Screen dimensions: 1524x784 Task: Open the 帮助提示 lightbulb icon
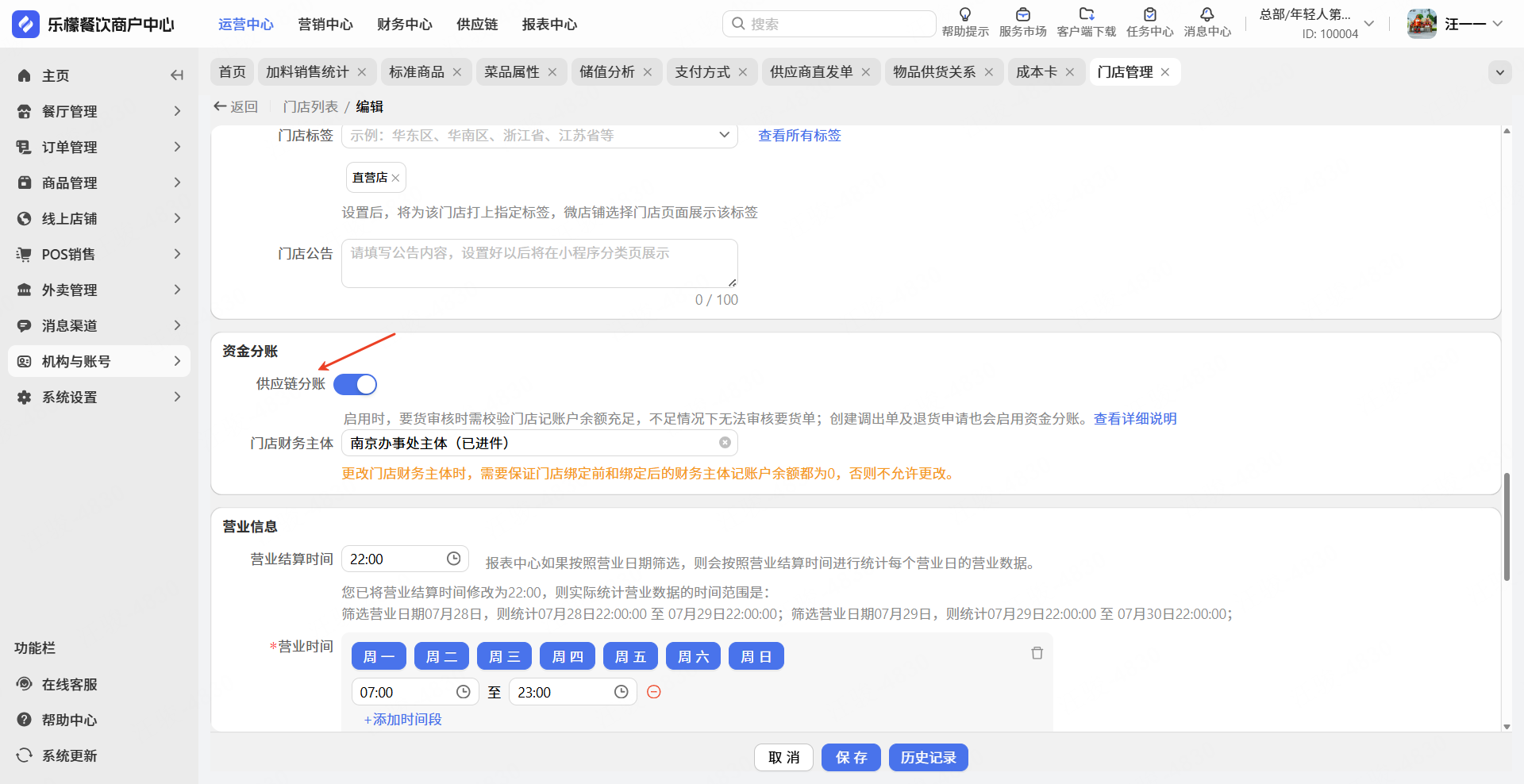point(964,15)
